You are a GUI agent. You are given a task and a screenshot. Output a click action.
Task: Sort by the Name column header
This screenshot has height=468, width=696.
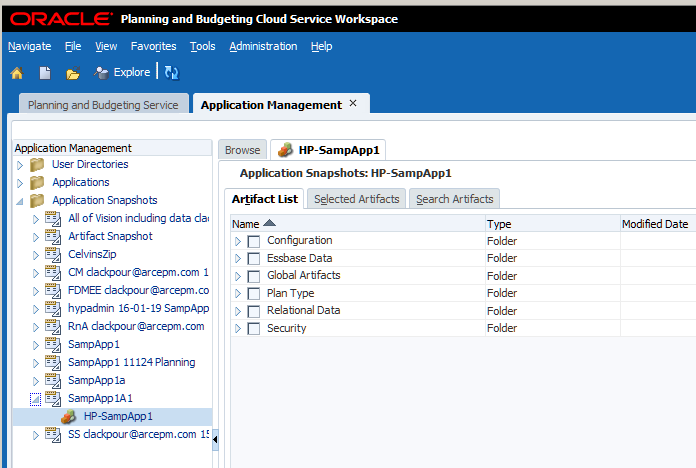(x=246, y=224)
